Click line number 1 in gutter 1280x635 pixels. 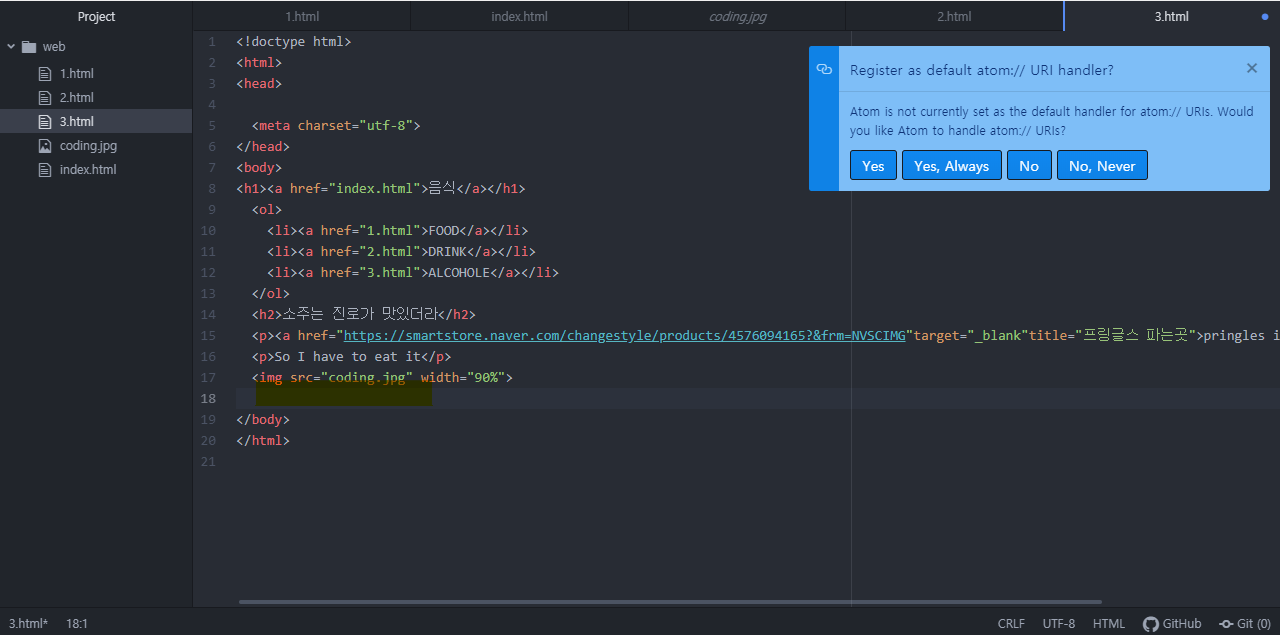pyautogui.click(x=212, y=42)
